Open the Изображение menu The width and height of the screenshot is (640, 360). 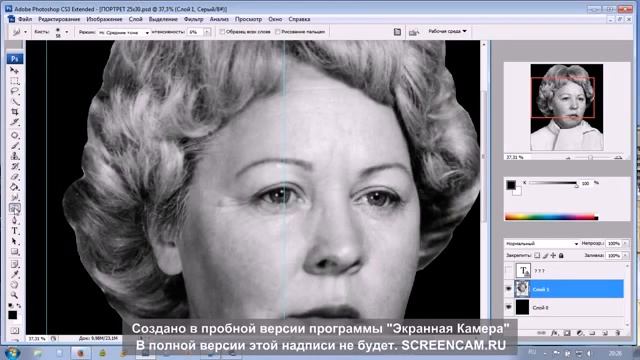tap(104, 19)
